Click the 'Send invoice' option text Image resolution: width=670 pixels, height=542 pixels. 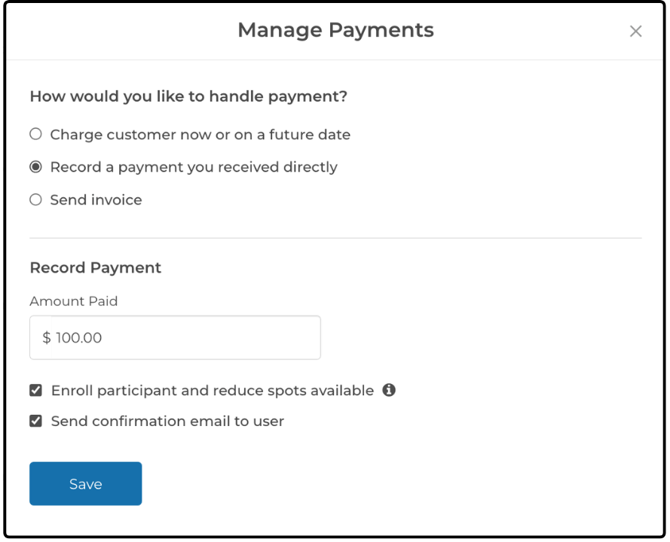click(96, 200)
